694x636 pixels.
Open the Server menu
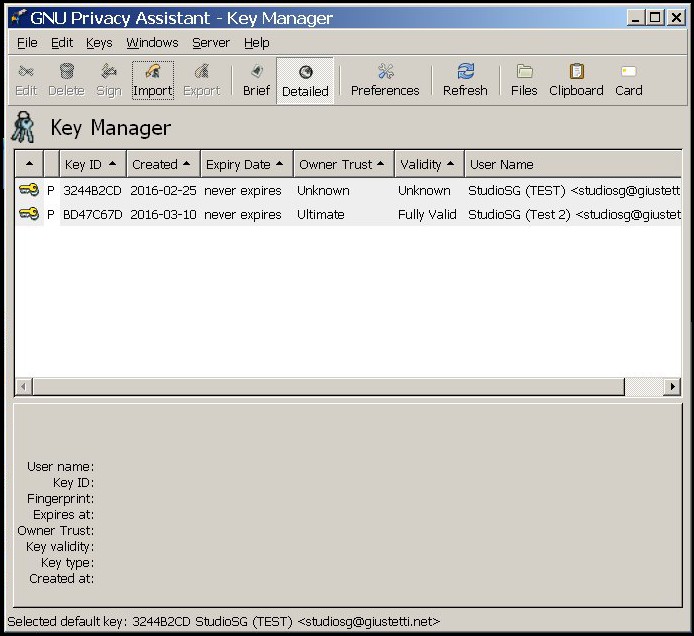click(x=211, y=43)
